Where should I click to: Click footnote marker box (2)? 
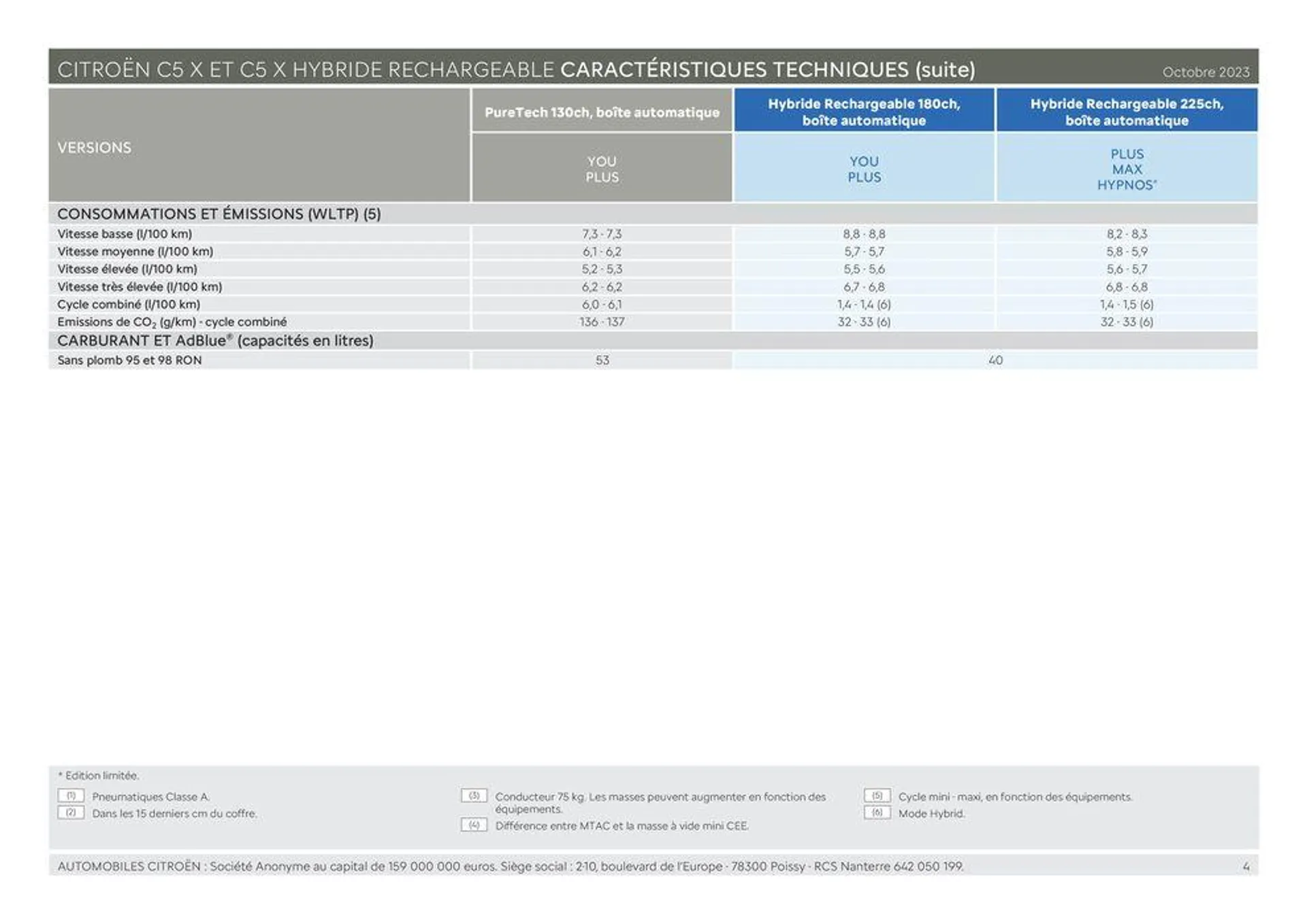(x=71, y=812)
